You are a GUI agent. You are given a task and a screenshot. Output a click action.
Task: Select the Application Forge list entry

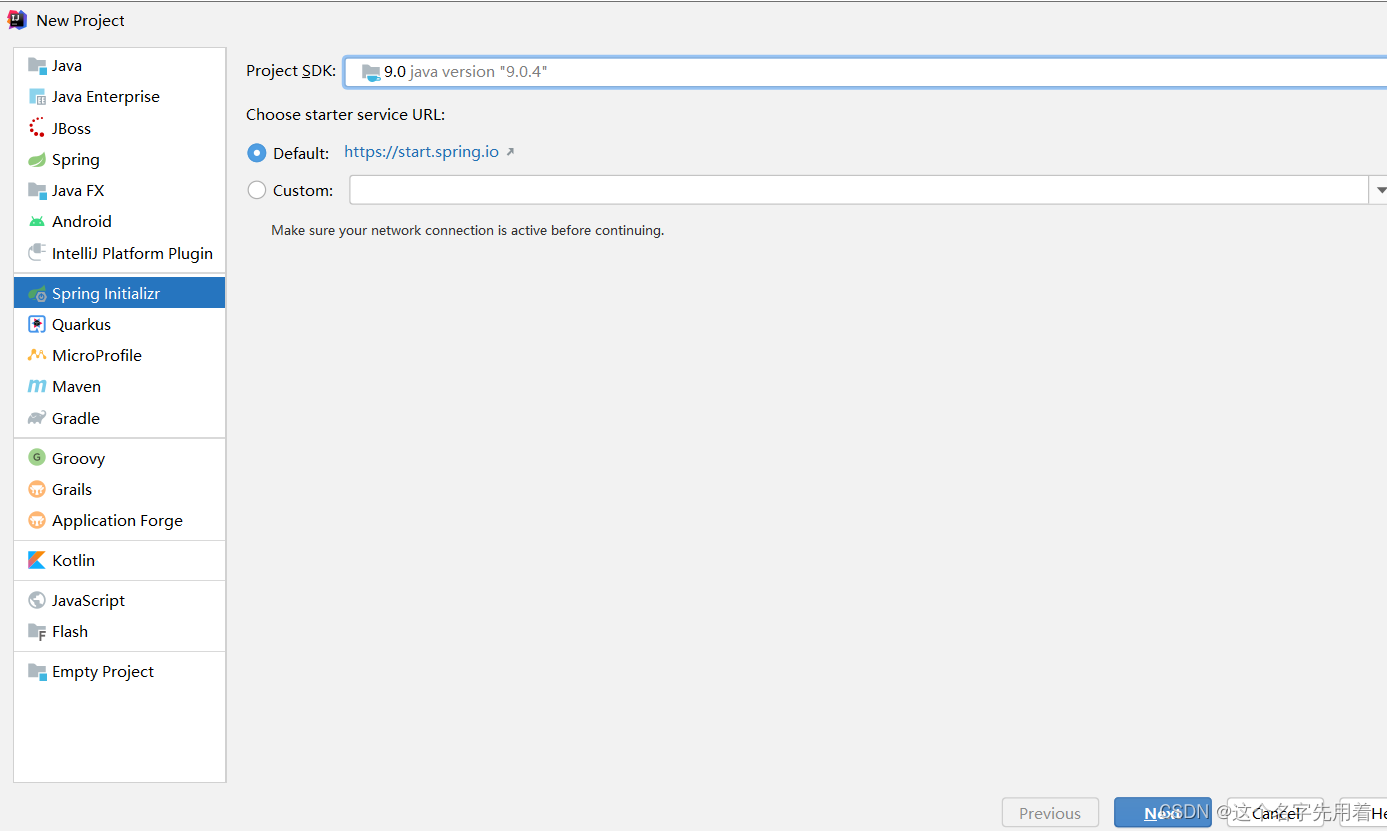click(119, 521)
